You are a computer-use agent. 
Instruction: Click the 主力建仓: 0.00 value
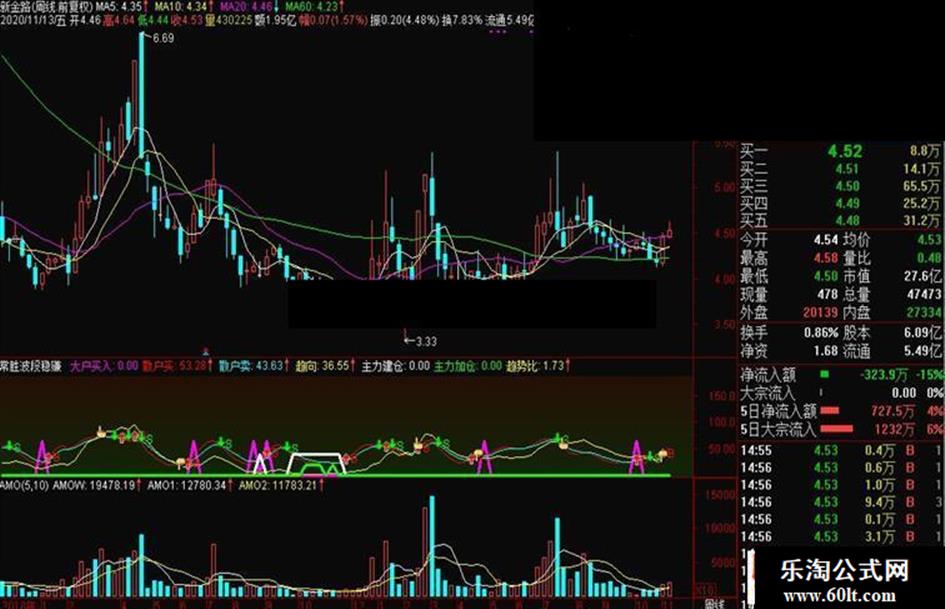(396, 366)
